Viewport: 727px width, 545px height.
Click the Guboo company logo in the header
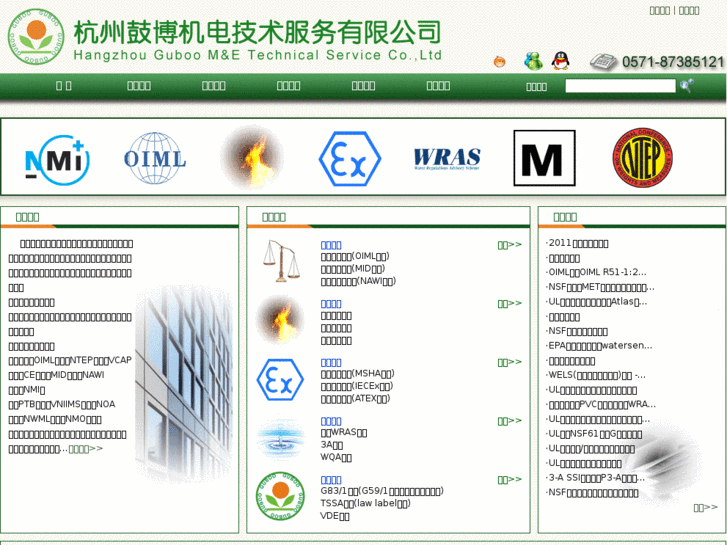tap(36, 37)
